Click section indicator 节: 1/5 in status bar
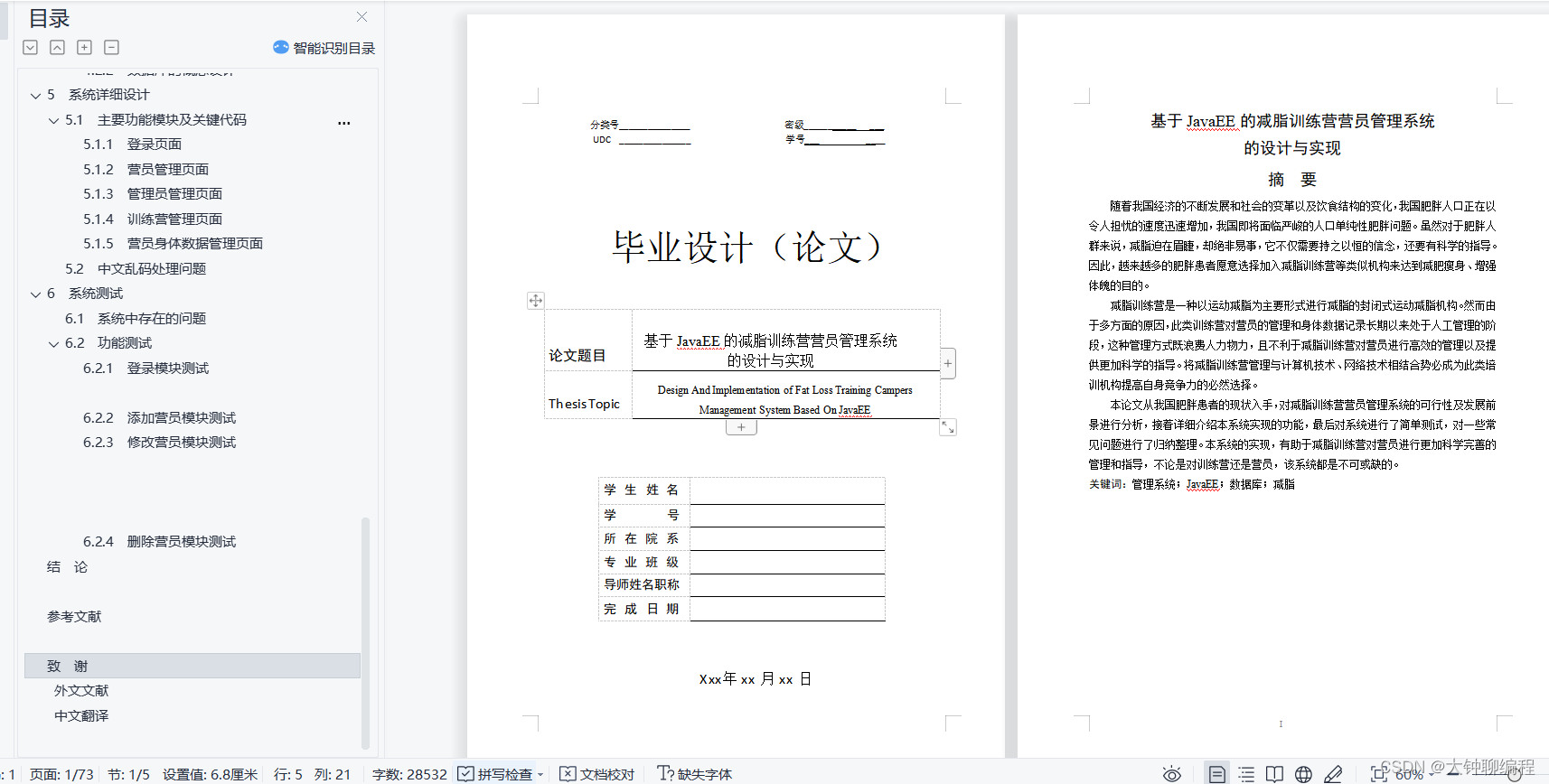 coord(128,774)
